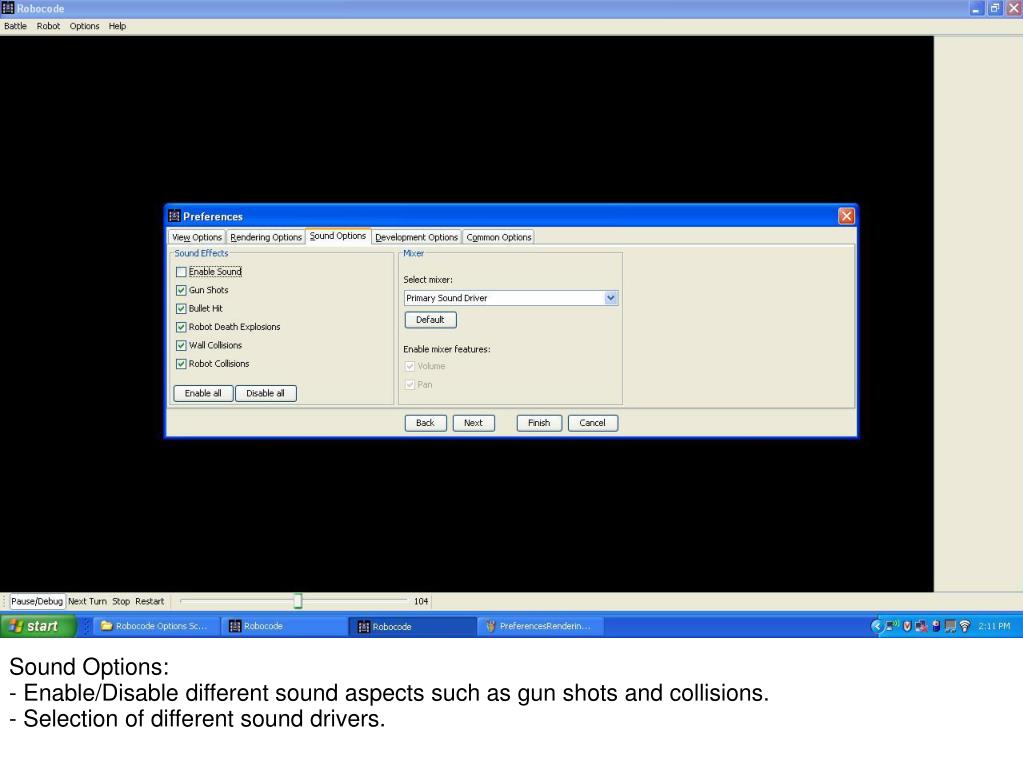Select the Sound Options tab
Screen dimensions: 1023x767
point(338,236)
